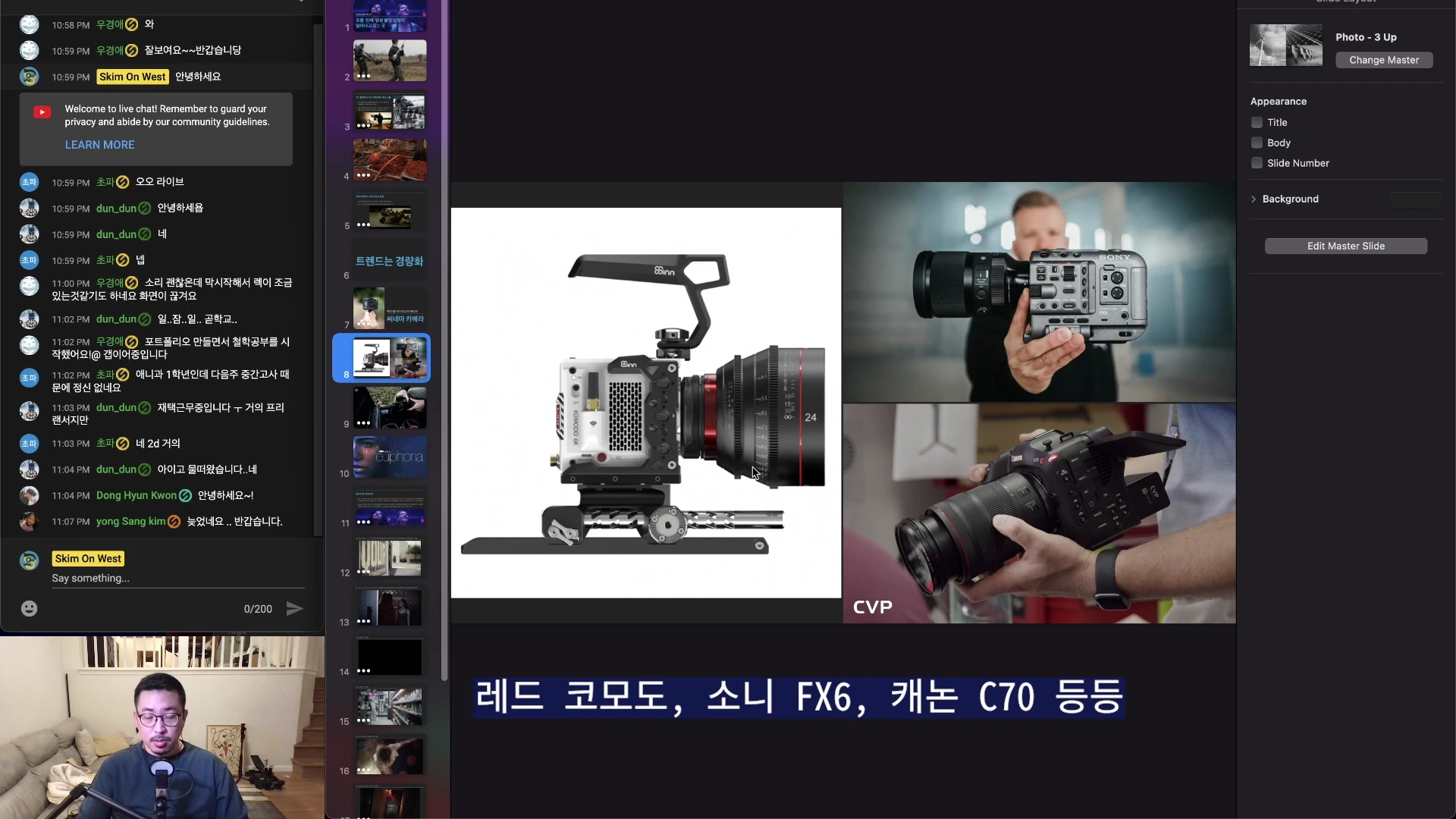The height and width of the screenshot is (819, 1456).
Task: Open the Background color swatch
Action: [1417, 199]
